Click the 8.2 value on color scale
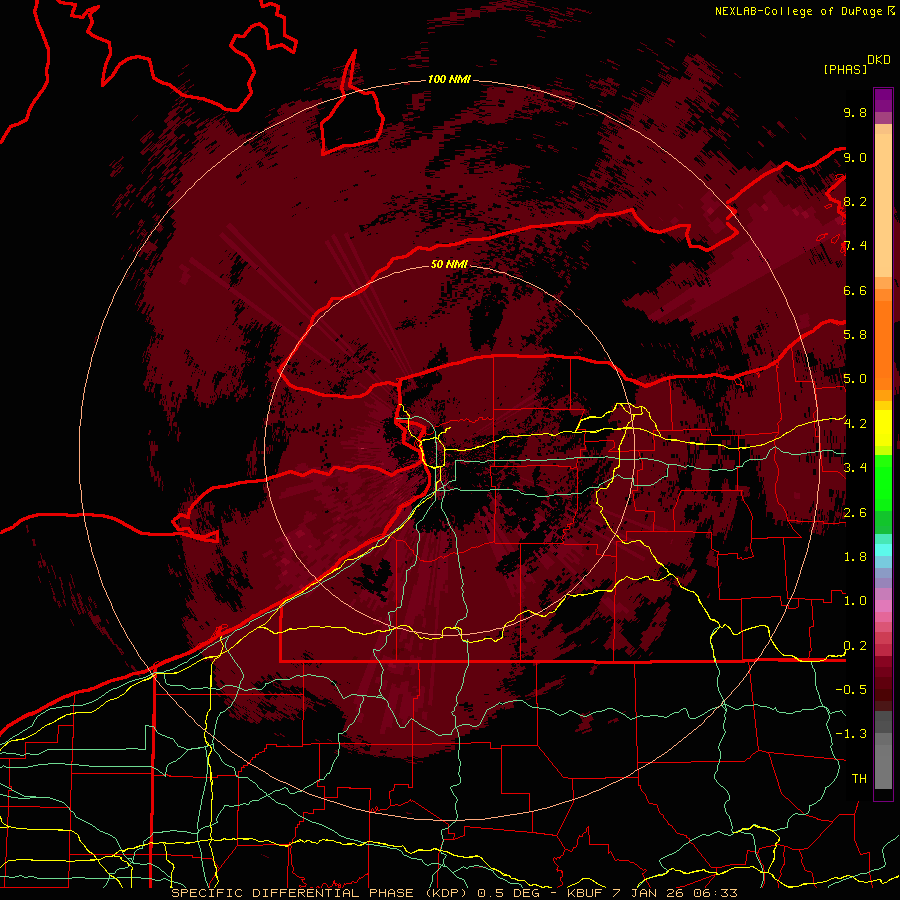 tap(855, 201)
